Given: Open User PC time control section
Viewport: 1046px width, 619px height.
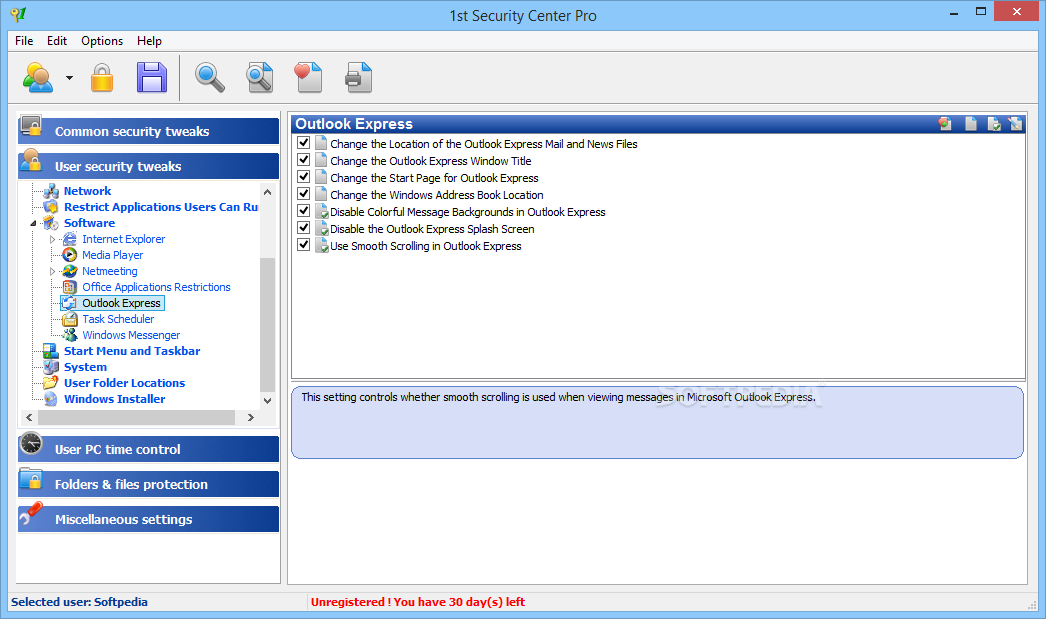Looking at the screenshot, I should point(148,449).
